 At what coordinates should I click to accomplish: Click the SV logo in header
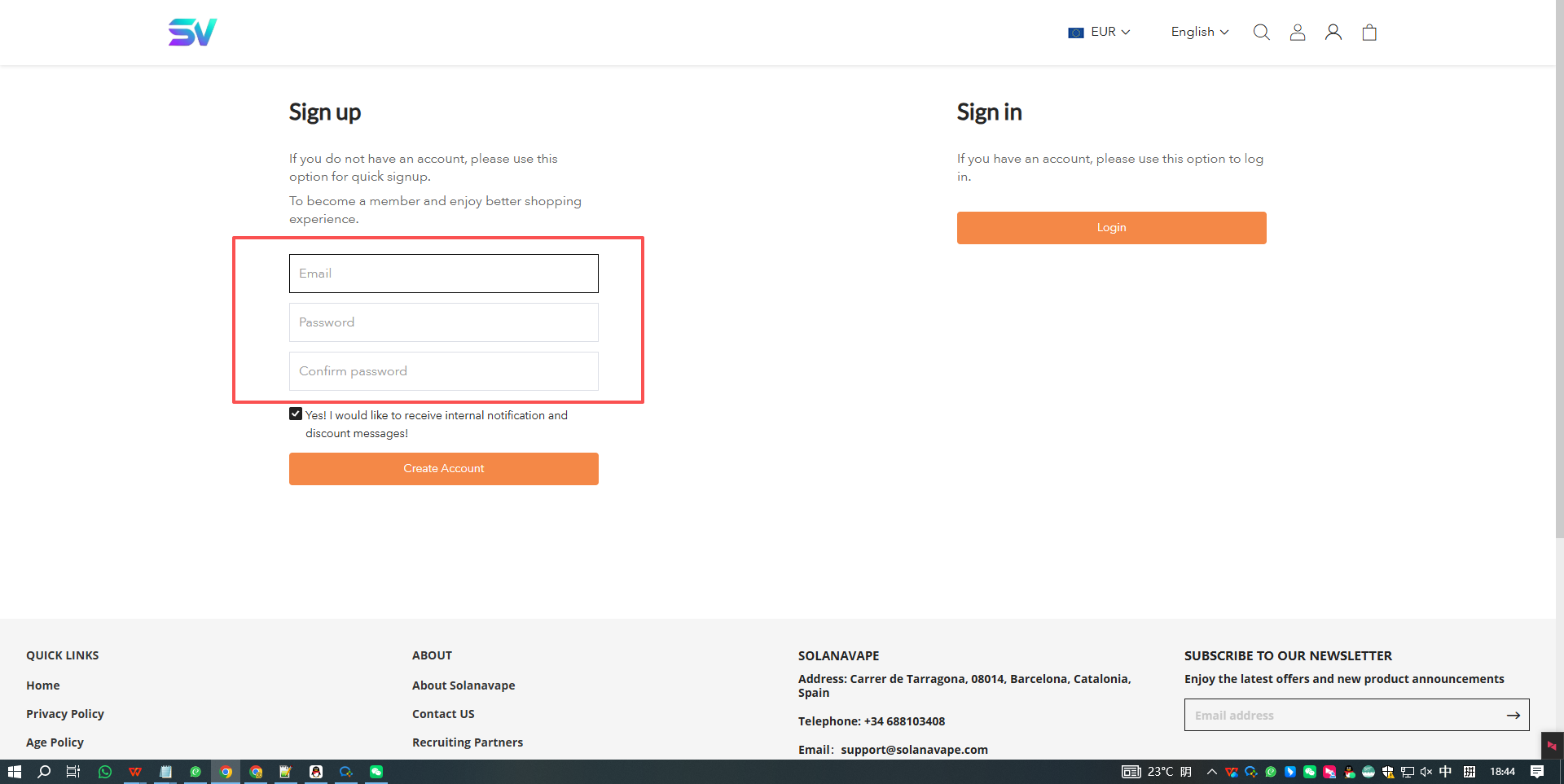point(192,33)
